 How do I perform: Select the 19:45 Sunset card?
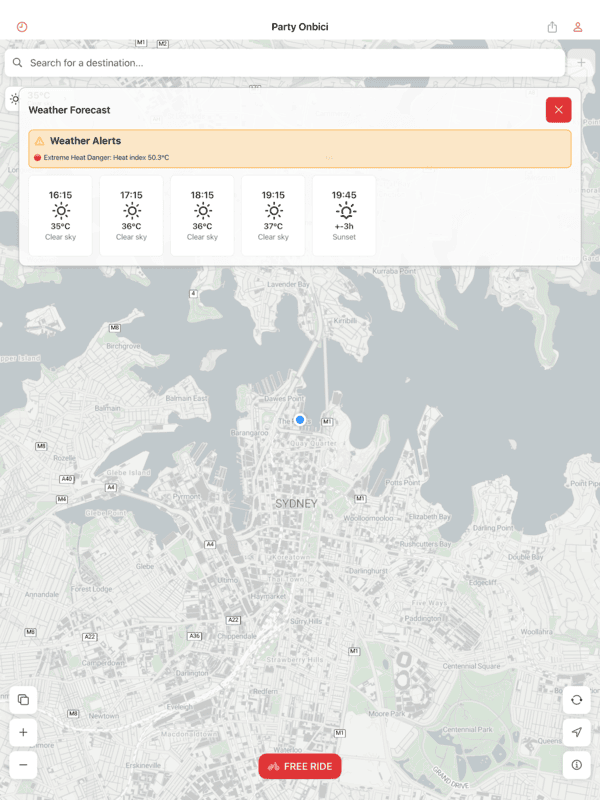pos(344,216)
